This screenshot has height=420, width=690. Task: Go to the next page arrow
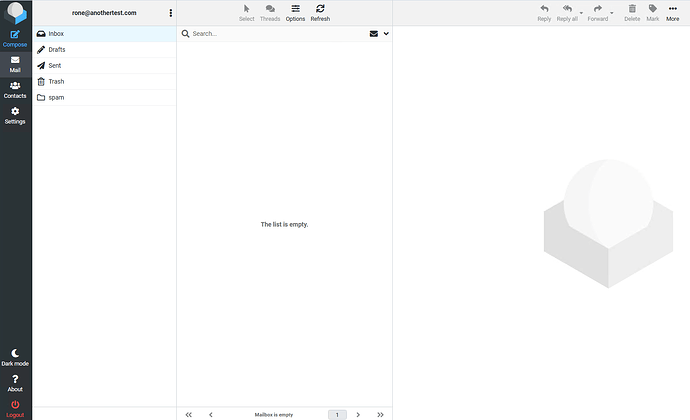point(358,414)
